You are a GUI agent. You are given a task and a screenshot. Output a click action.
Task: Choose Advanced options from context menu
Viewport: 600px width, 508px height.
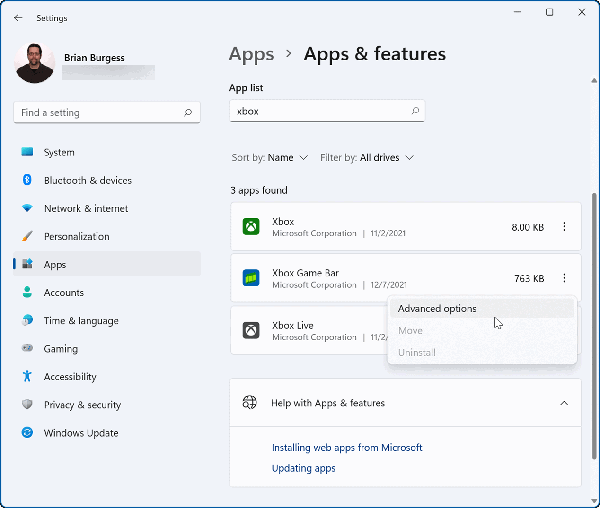[437, 309]
